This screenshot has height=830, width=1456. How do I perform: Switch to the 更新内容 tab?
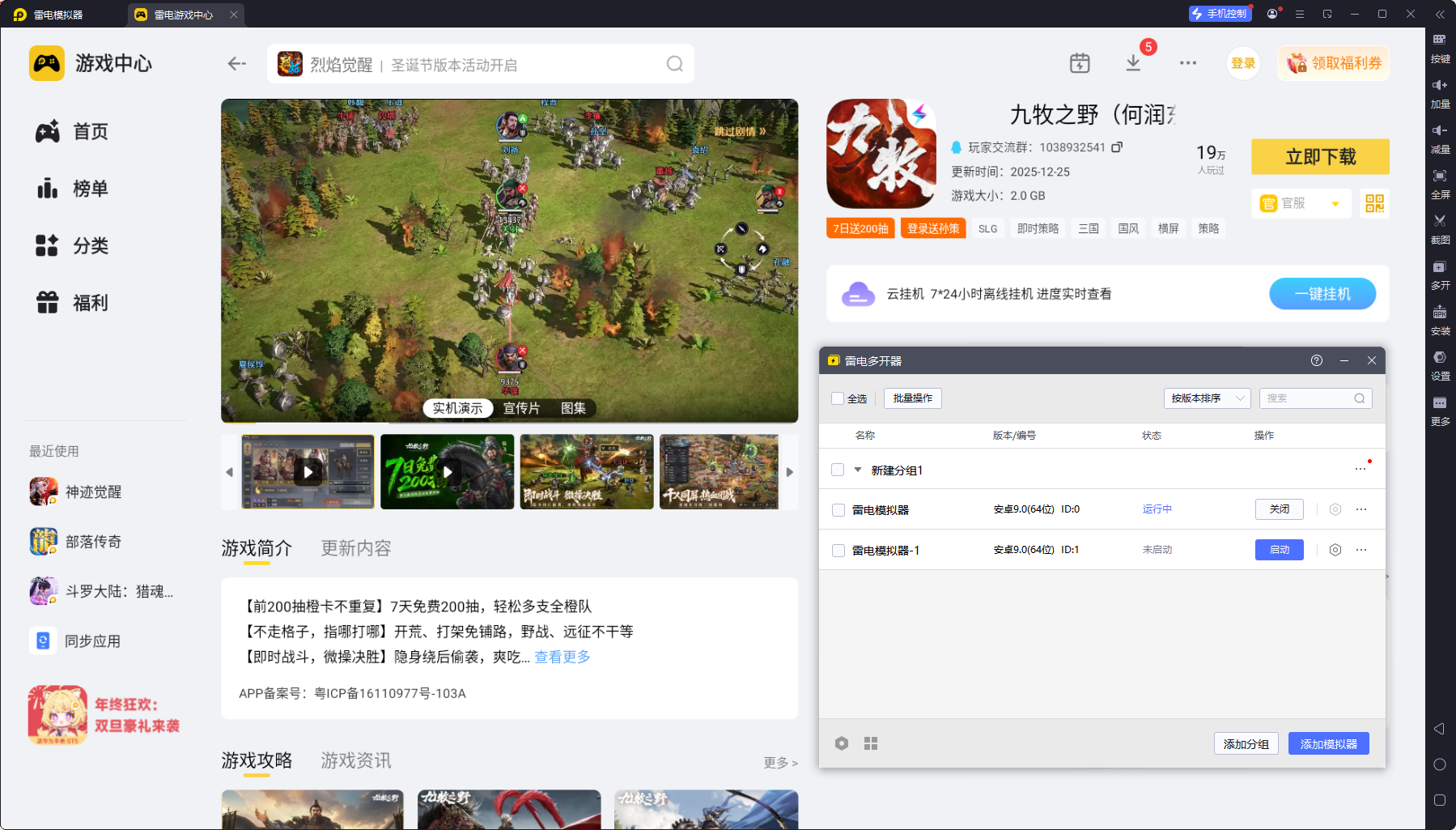[x=356, y=548]
